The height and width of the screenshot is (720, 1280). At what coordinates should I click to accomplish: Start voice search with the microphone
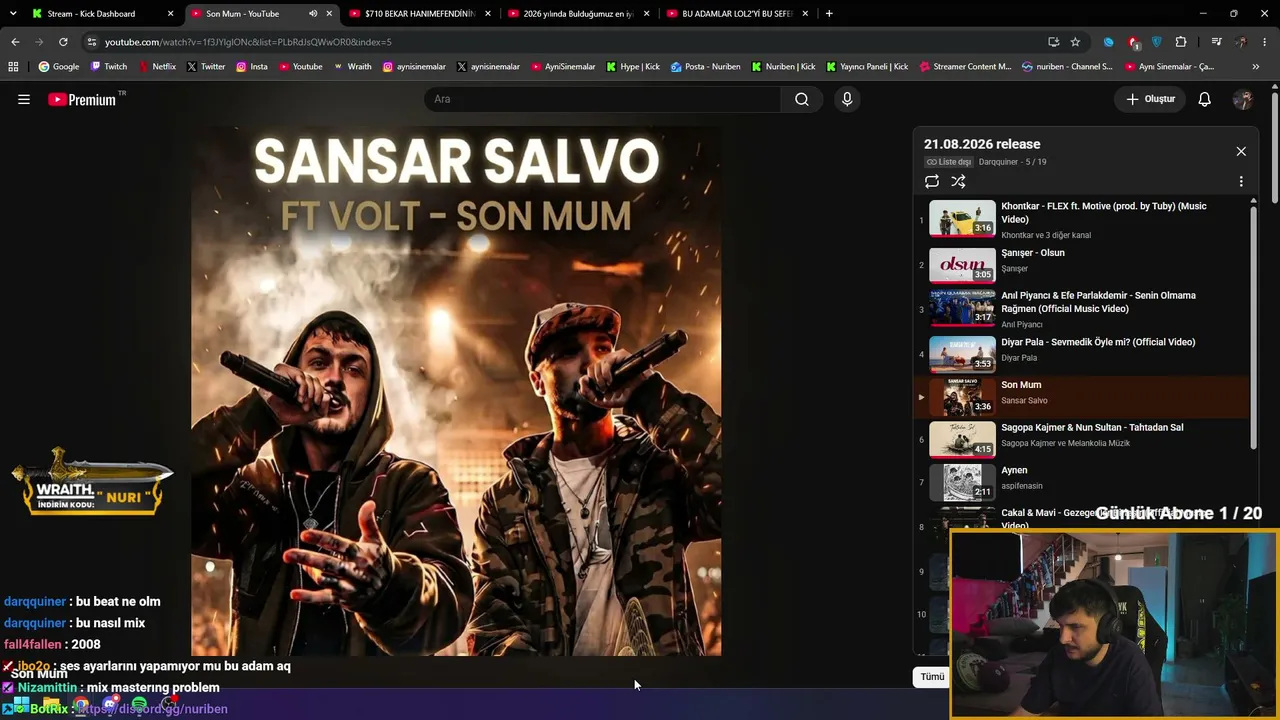[847, 99]
